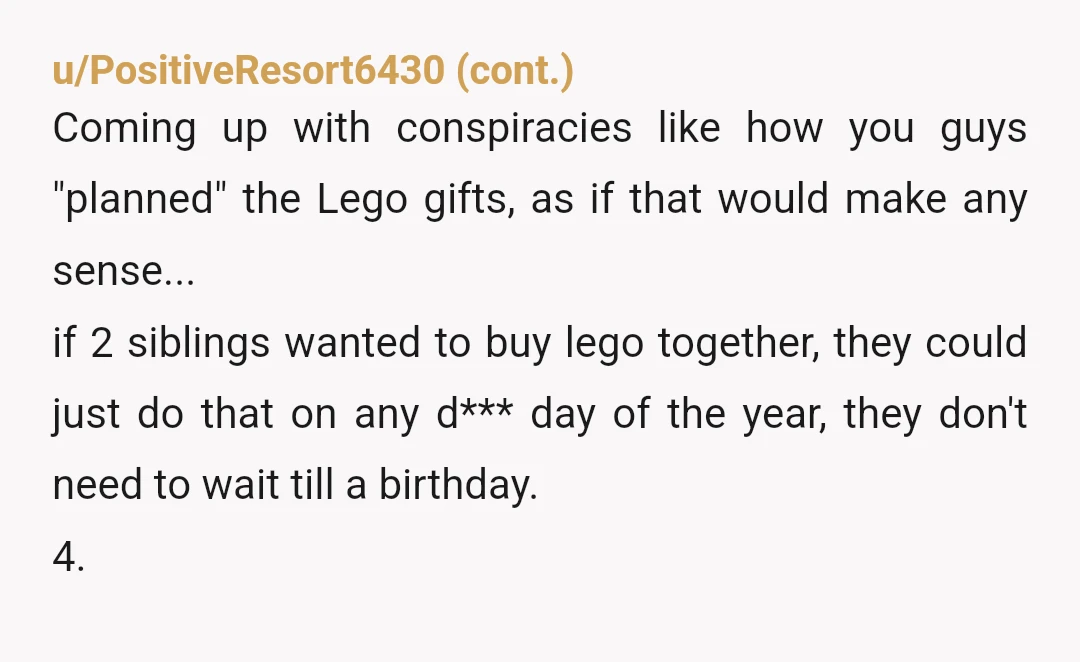Click the "(cont.)" label after username
The image size is (1080, 662).
pyautogui.click(x=515, y=70)
